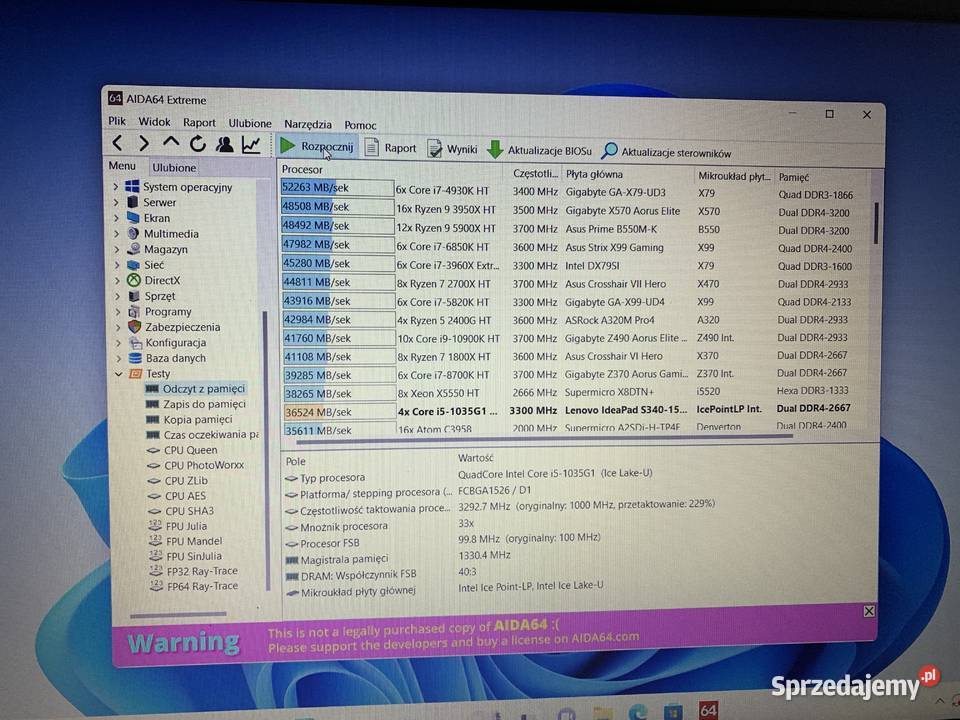Select the Konfiguracja tree icon

(135, 343)
